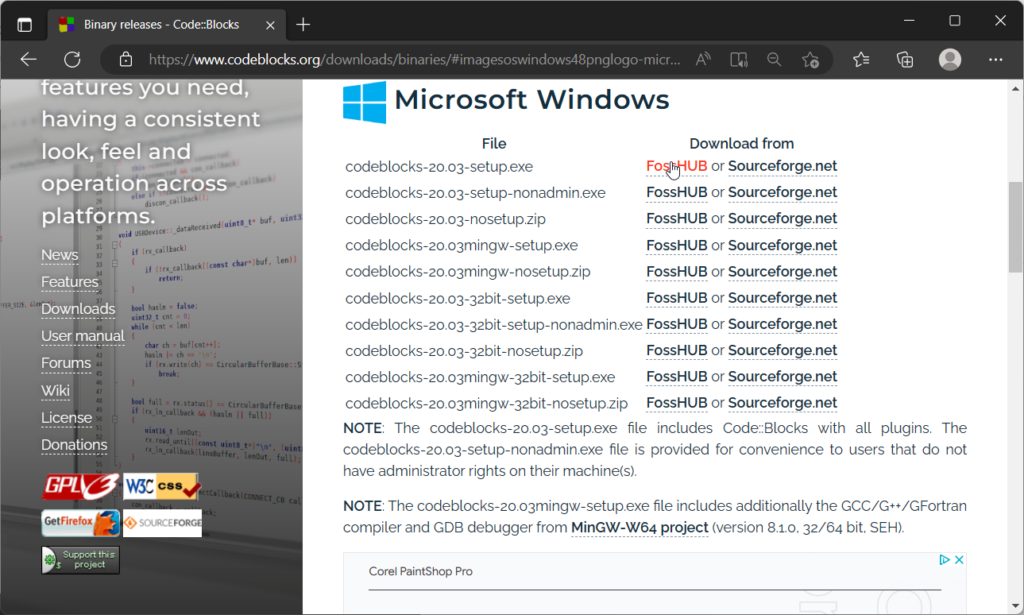Sourceforge.net link for codeblocks-20.03mingw-32bit-nosetup.zip

[x=782, y=403]
